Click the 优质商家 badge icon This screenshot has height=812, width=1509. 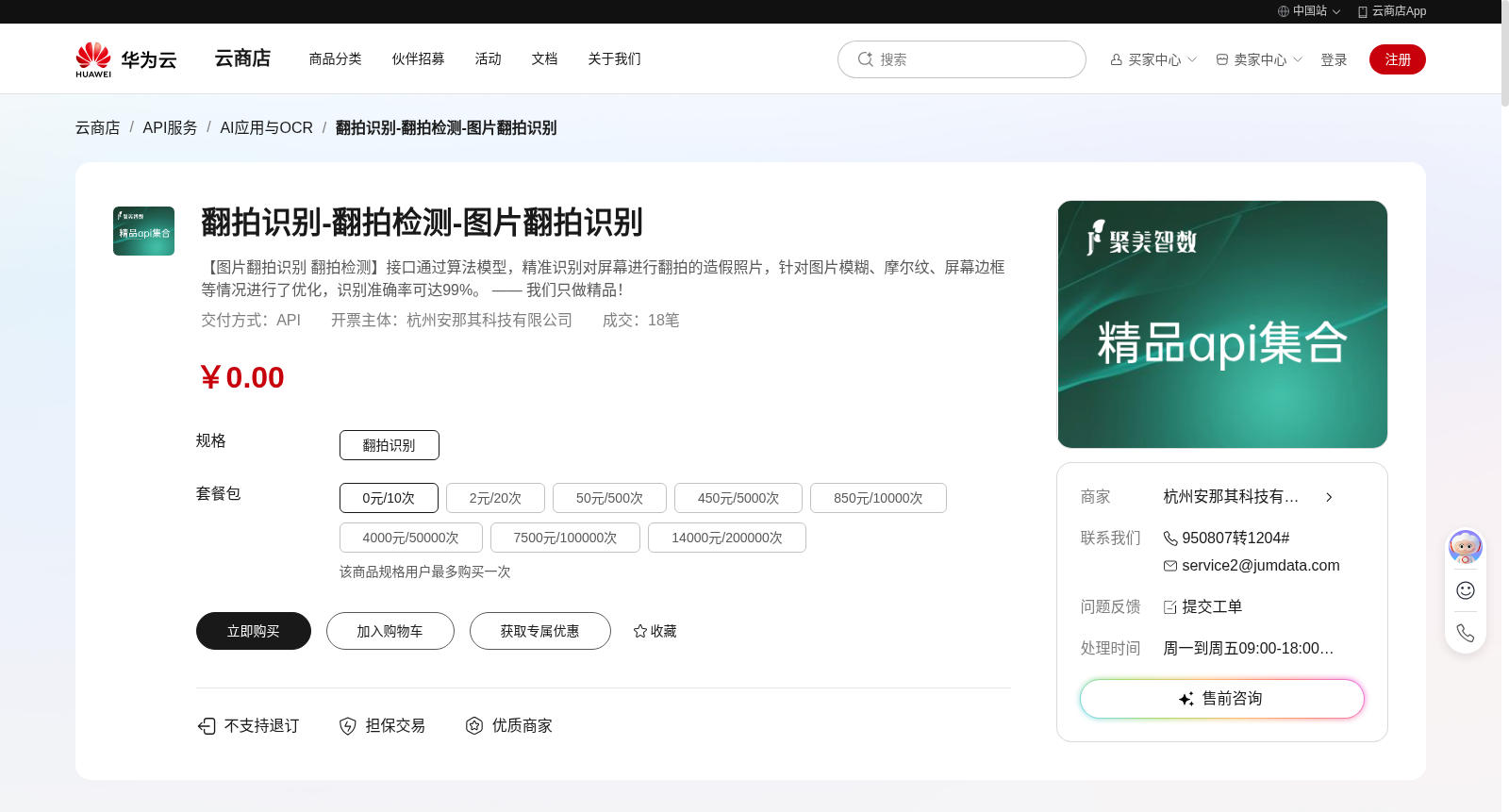click(474, 725)
